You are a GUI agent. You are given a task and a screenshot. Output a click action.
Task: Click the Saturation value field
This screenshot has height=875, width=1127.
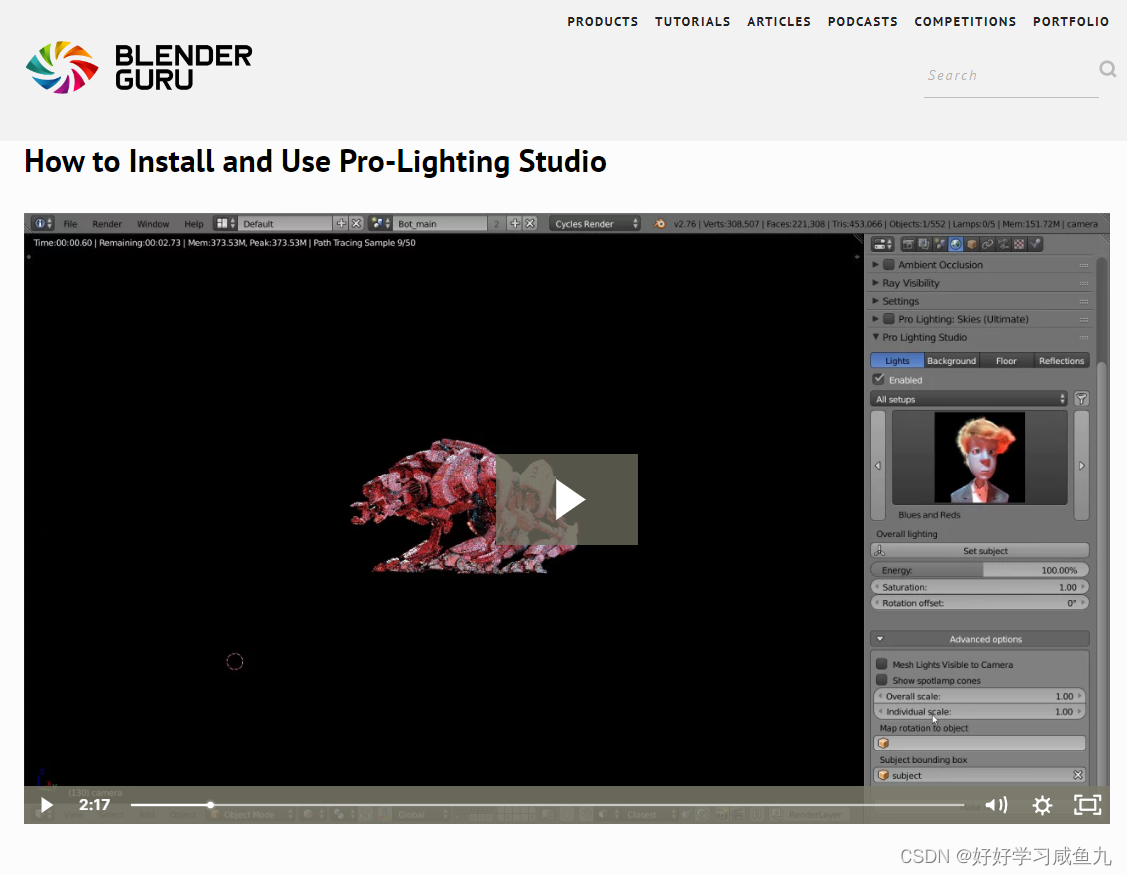tap(980, 587)
